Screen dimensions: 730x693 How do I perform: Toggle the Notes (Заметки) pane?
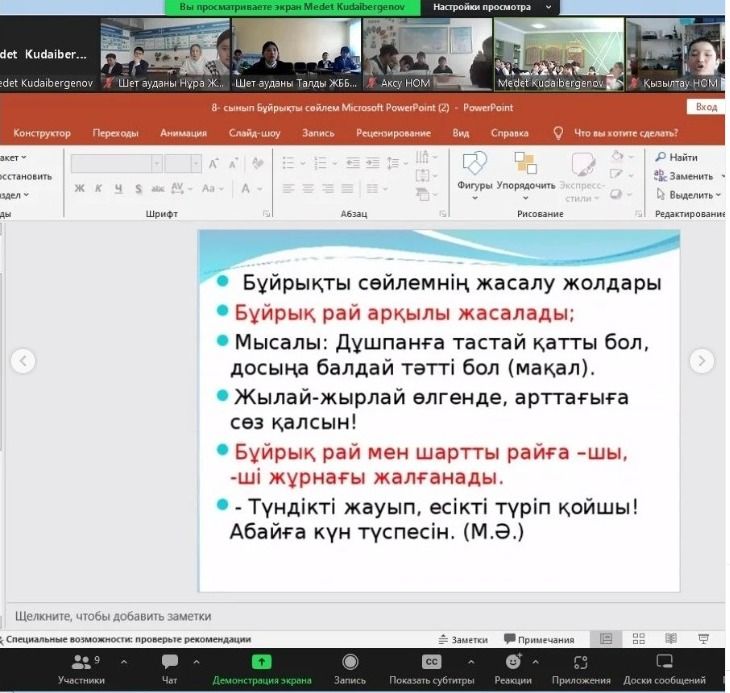click(x=463, y=640)
